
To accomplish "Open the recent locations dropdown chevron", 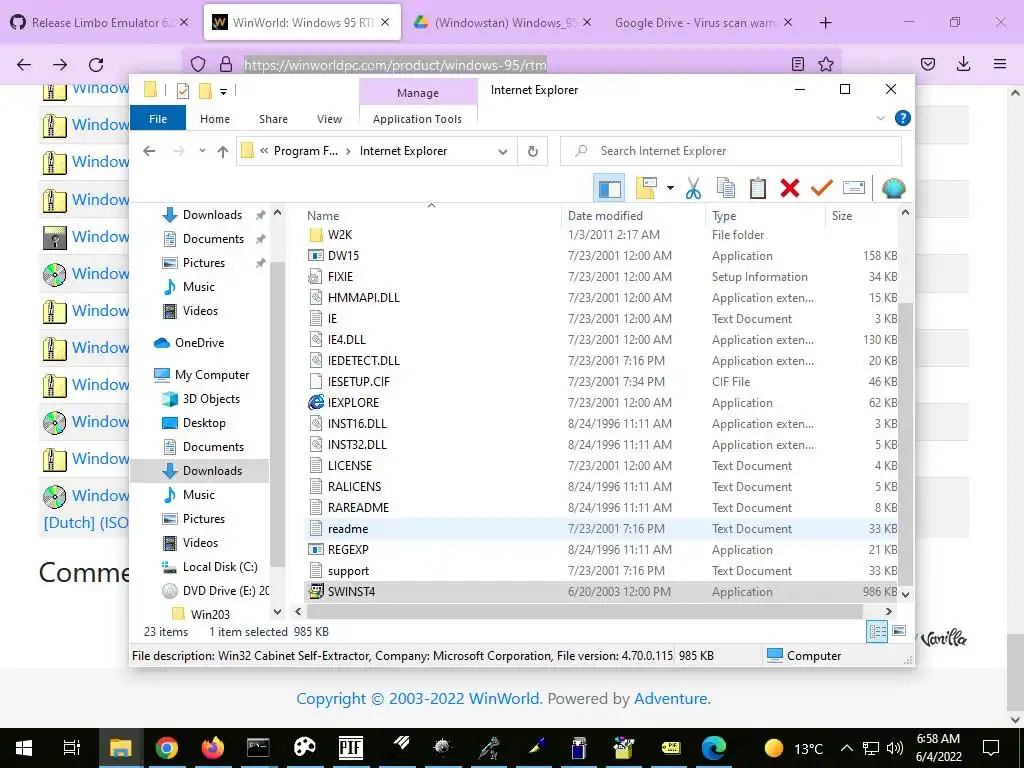I will (202, 151).
